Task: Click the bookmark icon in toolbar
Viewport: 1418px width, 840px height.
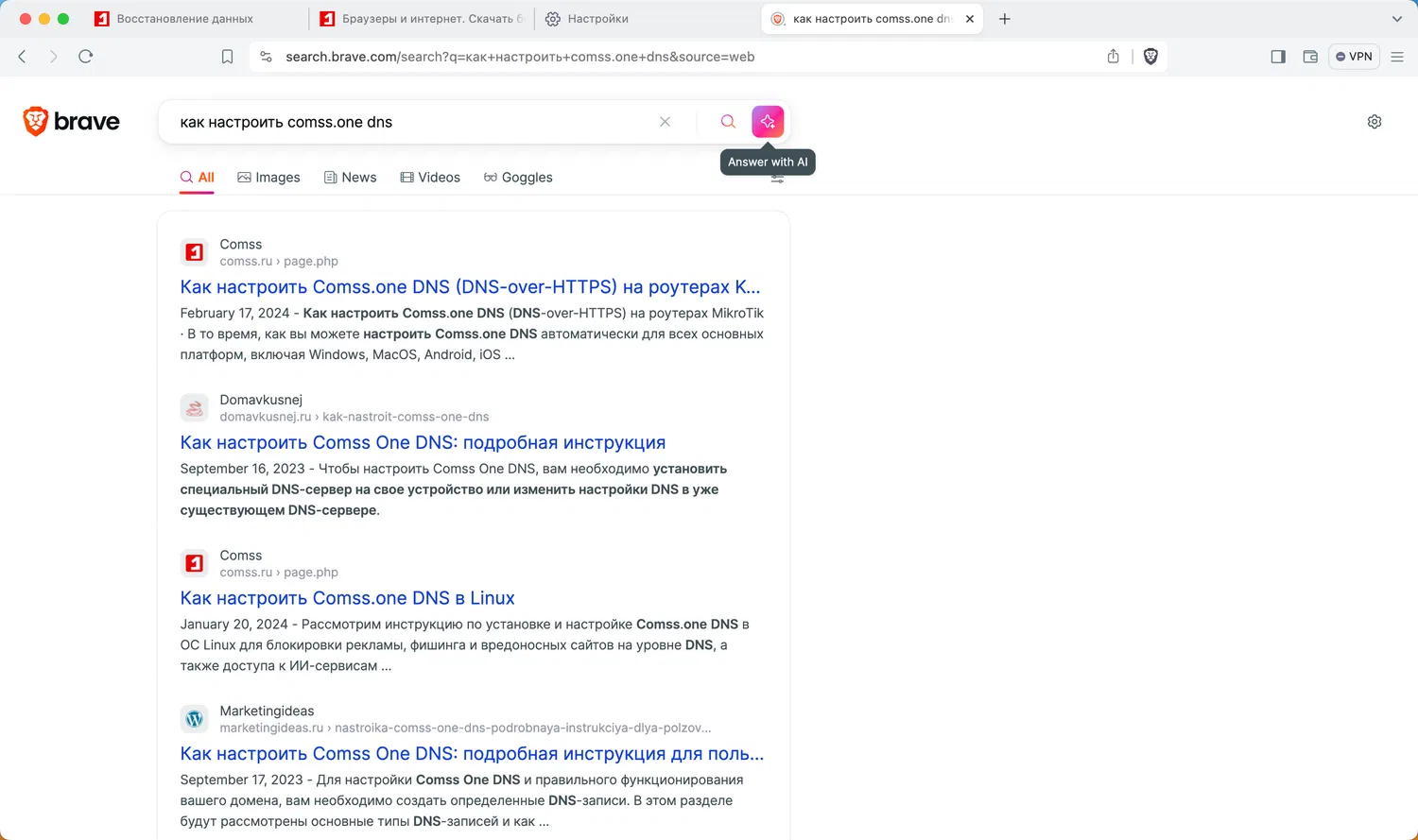Action: click(x=227, y=57)
